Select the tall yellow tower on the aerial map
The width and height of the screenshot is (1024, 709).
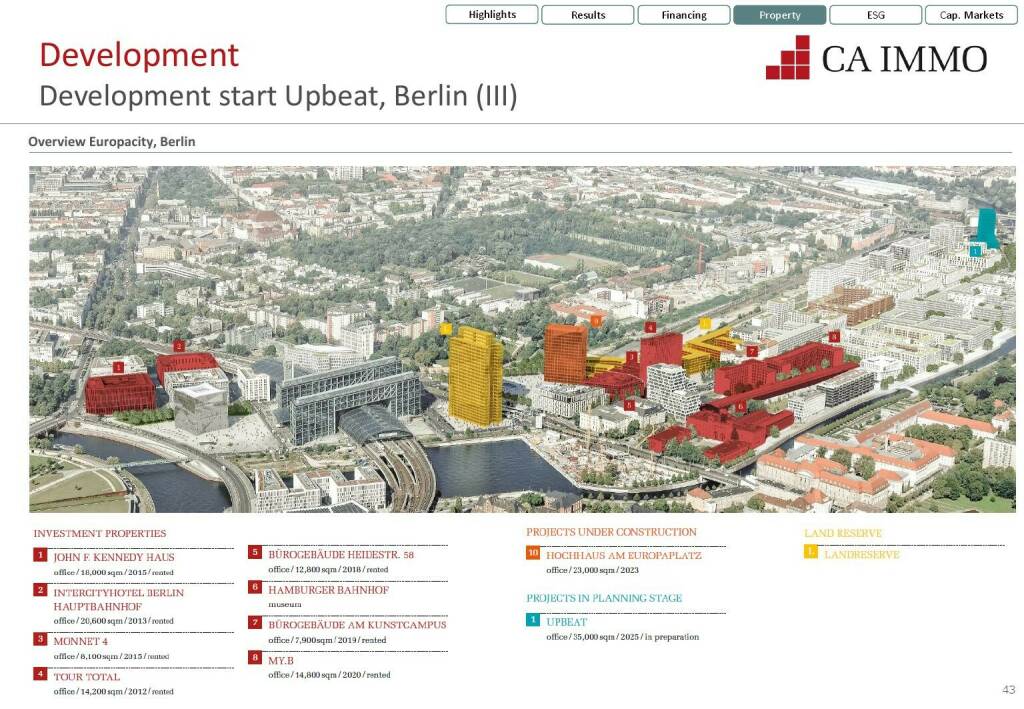point(475,375)
